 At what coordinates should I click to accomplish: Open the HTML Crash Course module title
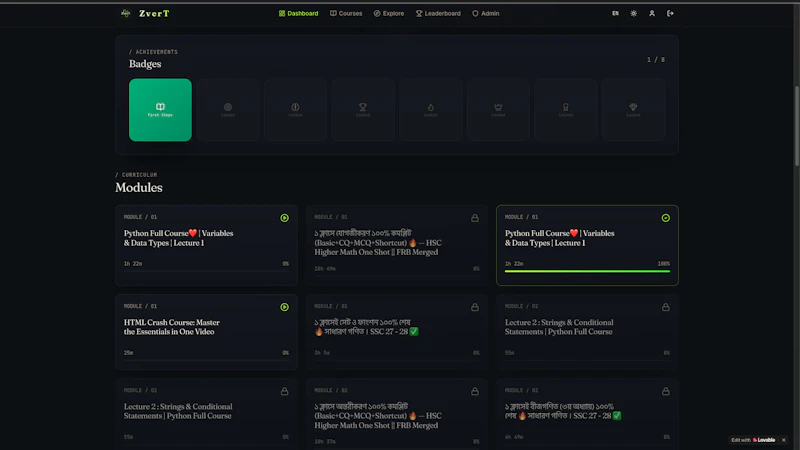click(172, 327)
